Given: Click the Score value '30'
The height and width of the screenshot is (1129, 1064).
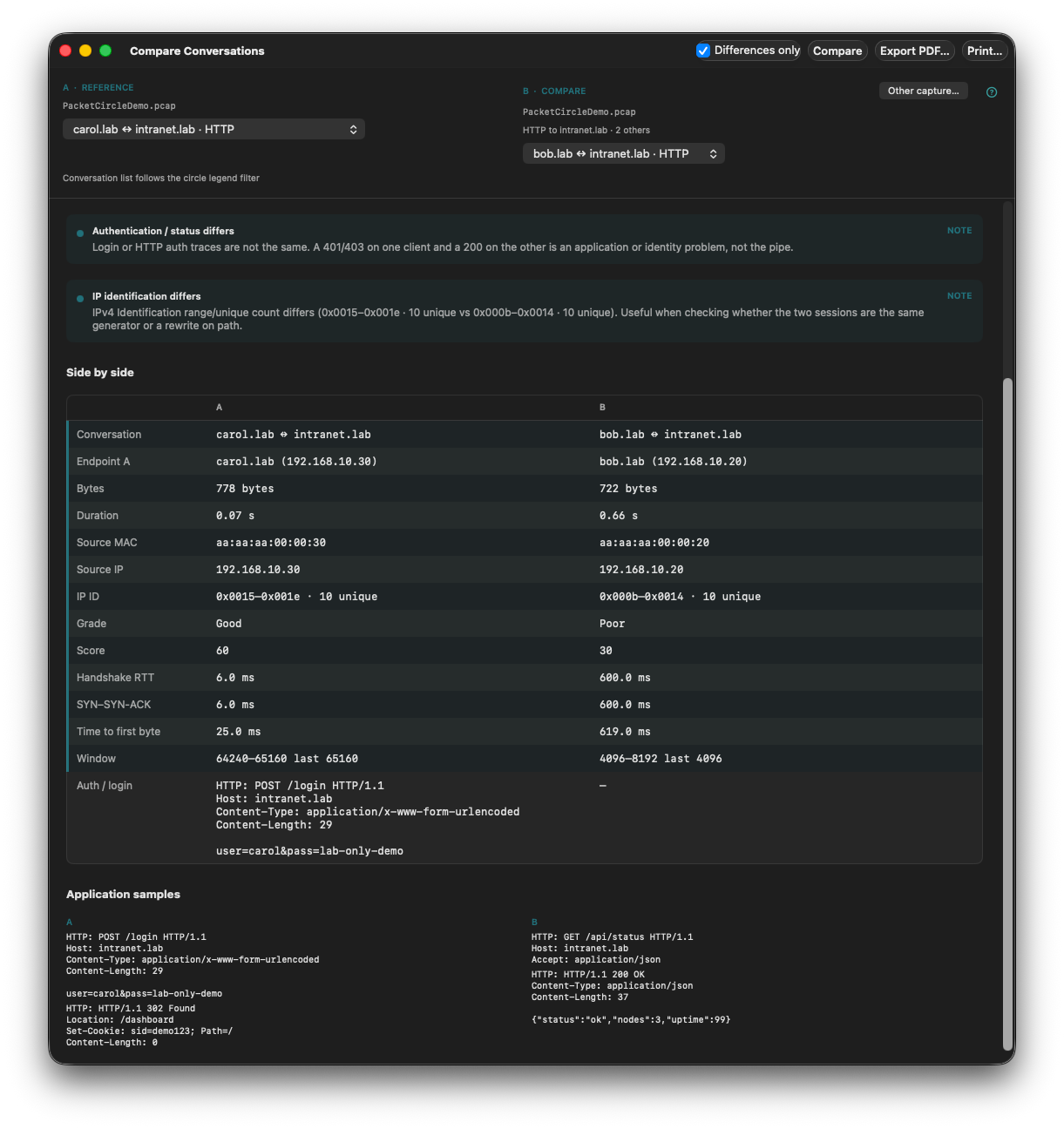Looking at the screenshot, I should point(606,651).
